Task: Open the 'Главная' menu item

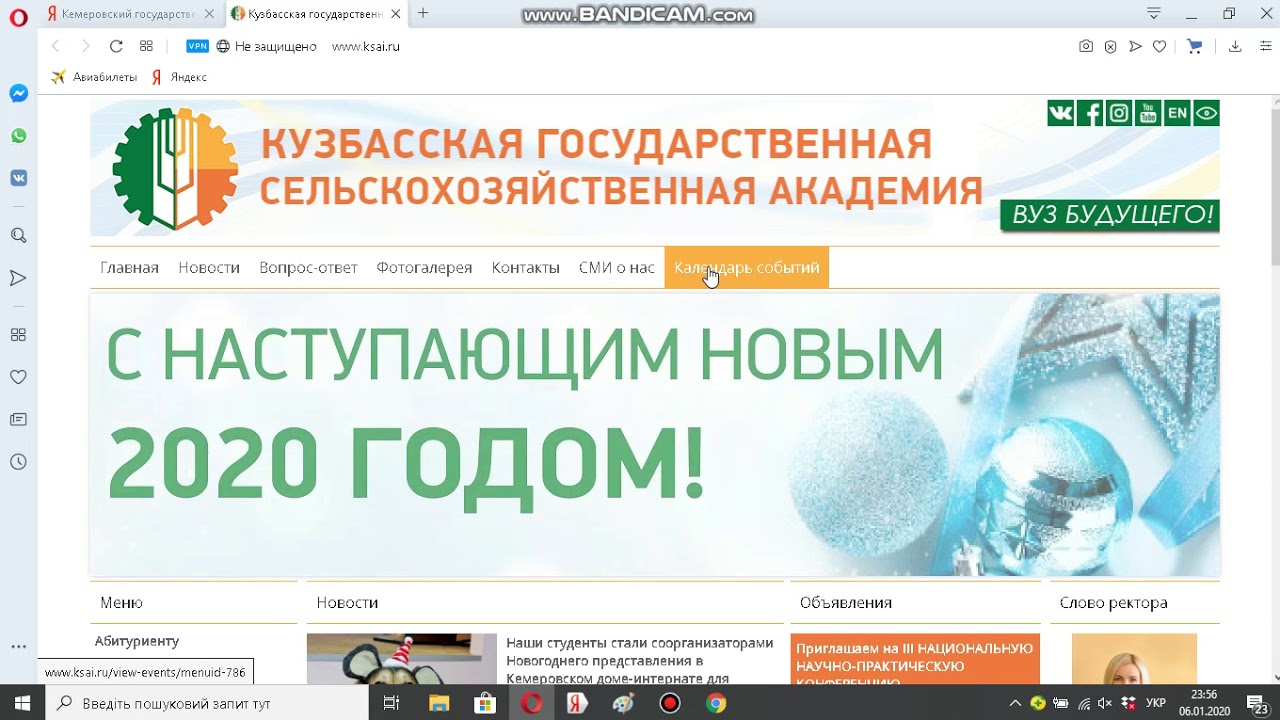Action: 129,268
